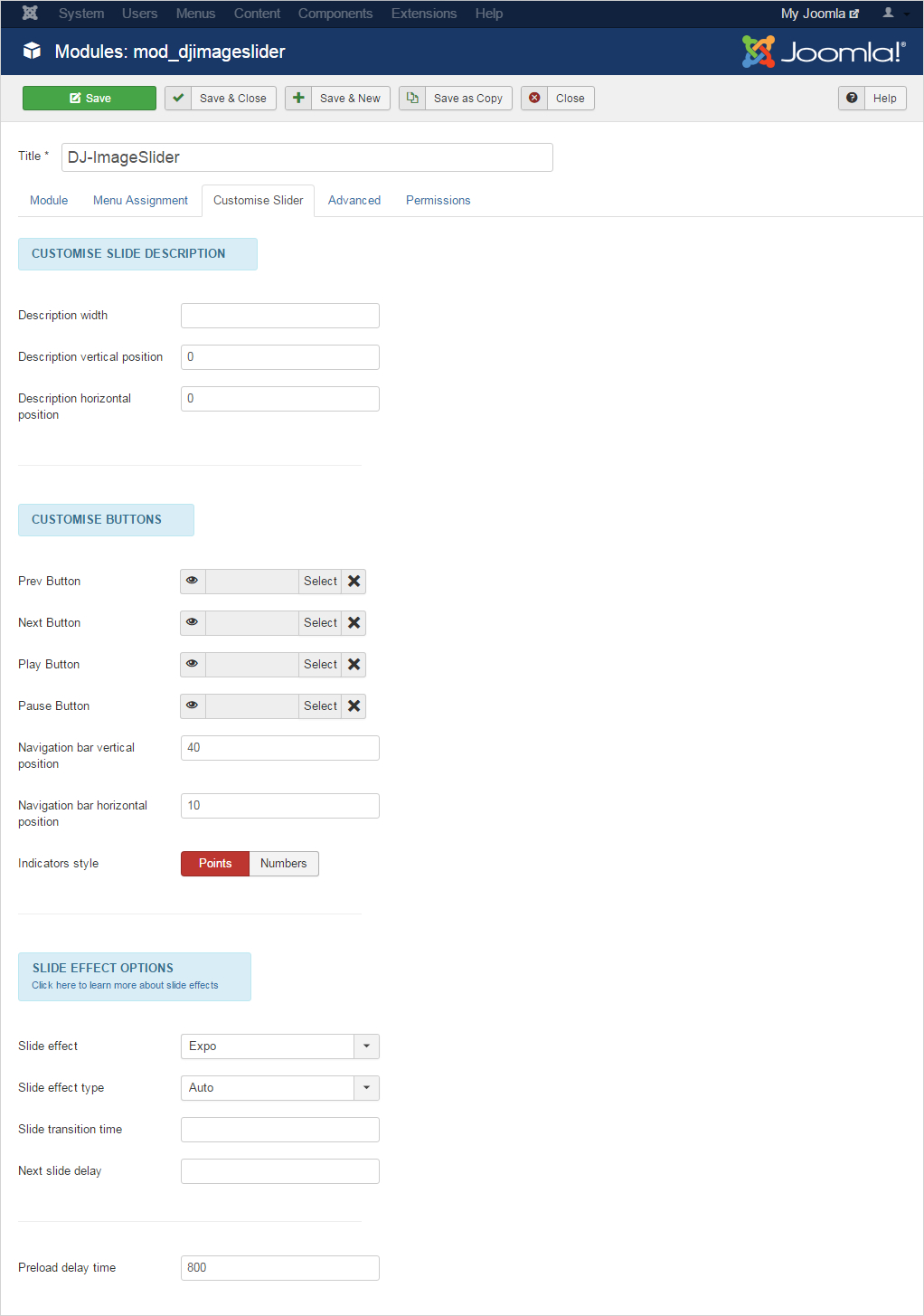Click the green Save button

click(x=90, y=99)
